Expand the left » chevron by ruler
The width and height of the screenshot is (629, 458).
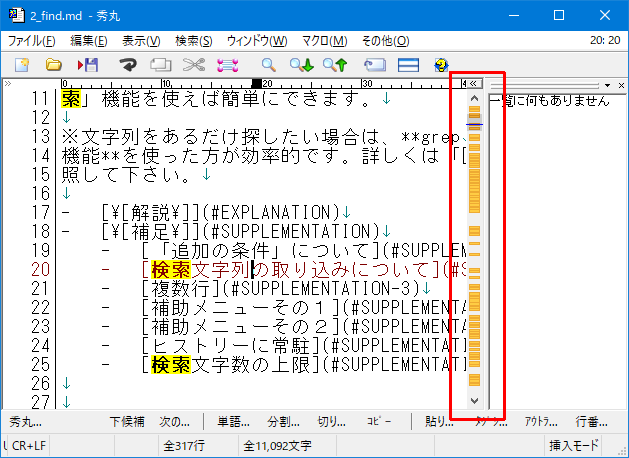[x=8, y=83]
